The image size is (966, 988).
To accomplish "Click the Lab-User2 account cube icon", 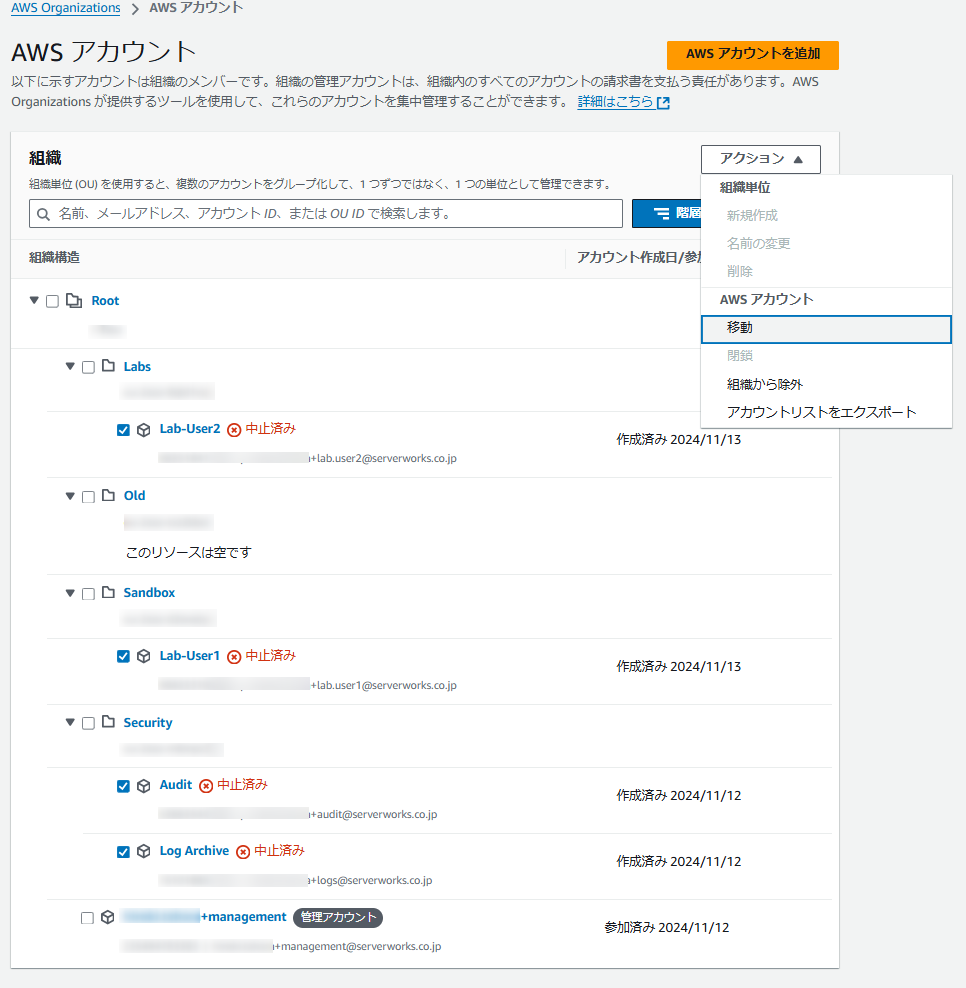I will click(144, 430).
